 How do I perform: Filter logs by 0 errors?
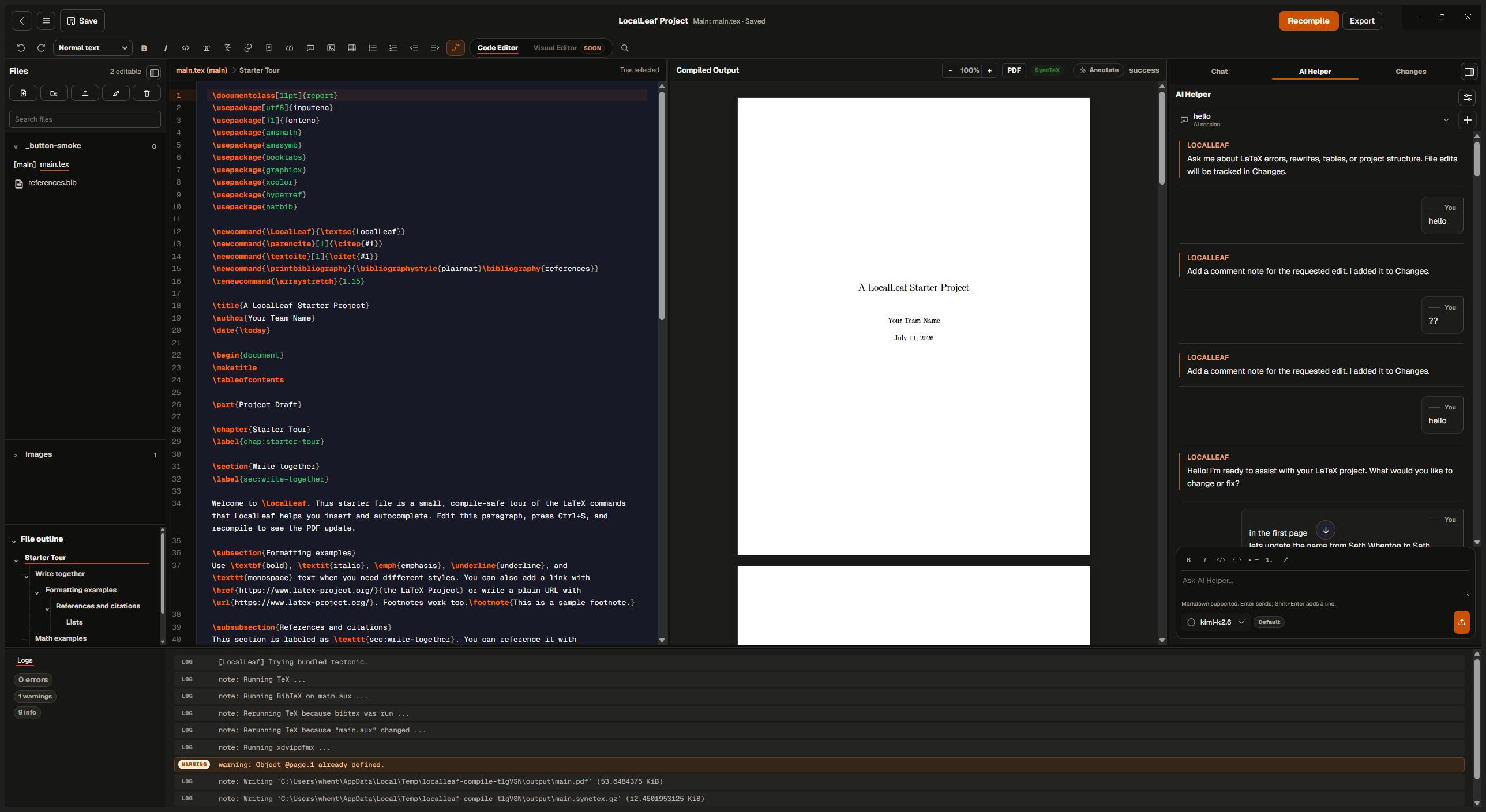(x=33, y=680)
